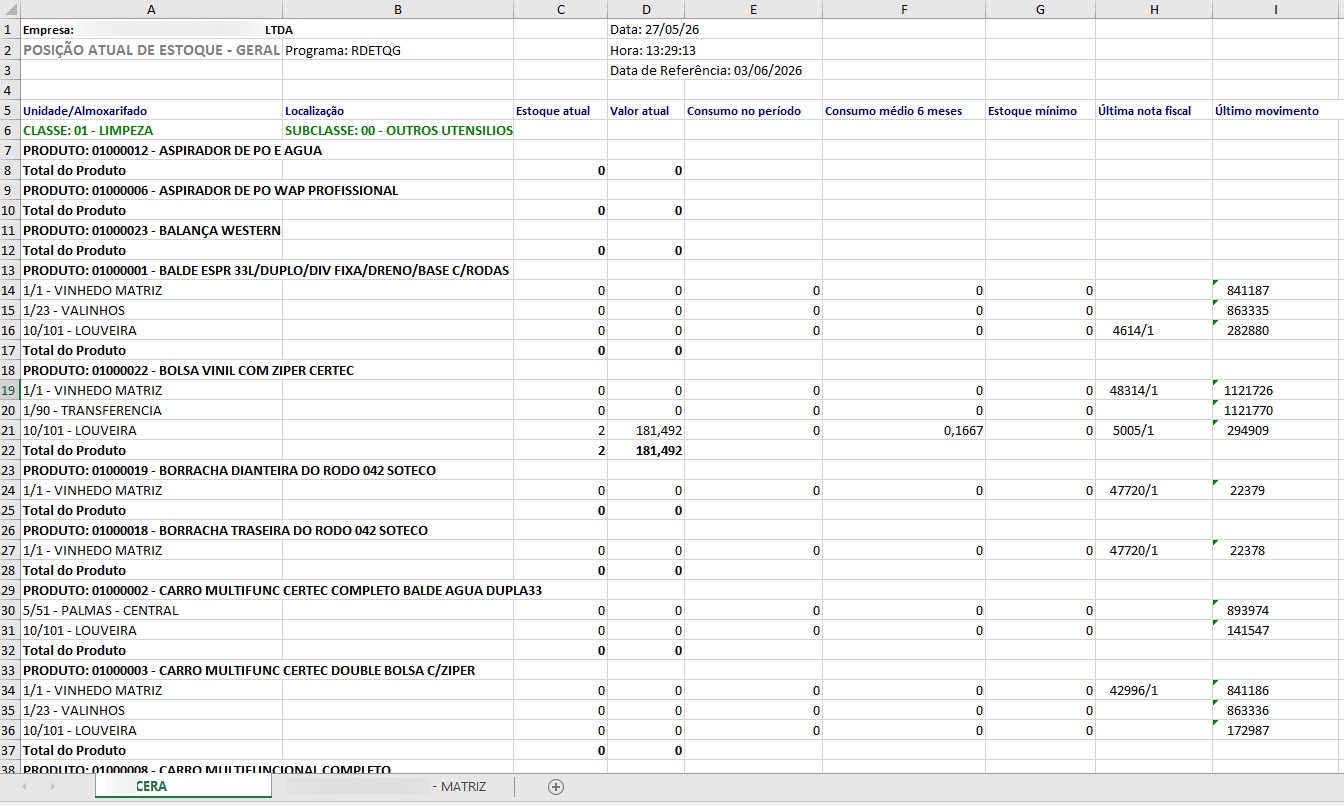1344x806 pixels.
Task: Click the 'Última nota fiscal' header cell
Action: (x=1154, y=110)
